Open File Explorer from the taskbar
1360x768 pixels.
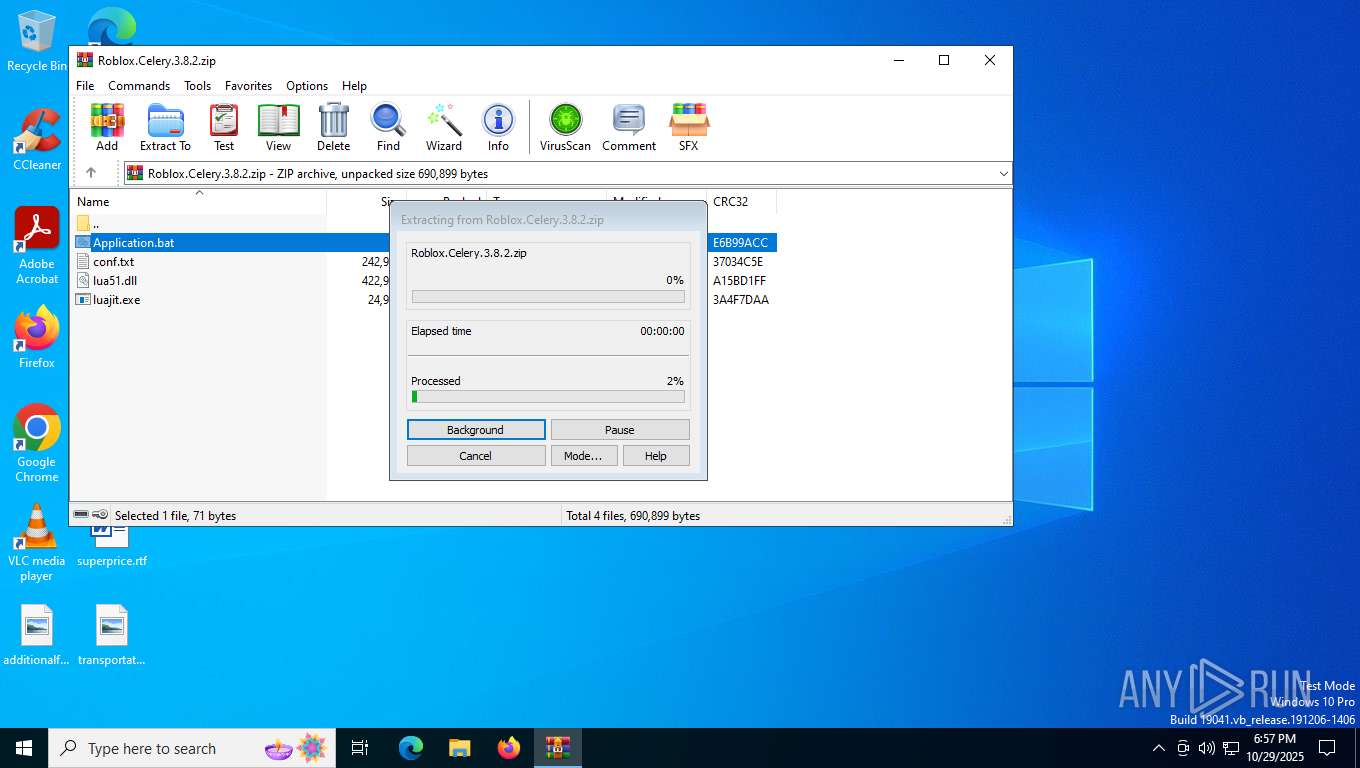(x=460, y=748)
